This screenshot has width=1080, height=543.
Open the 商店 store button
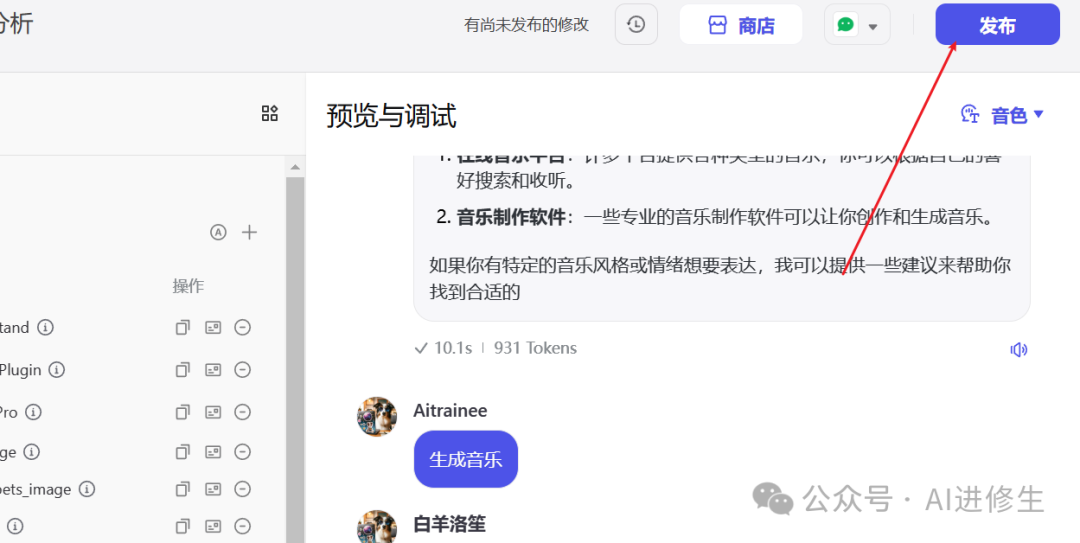[x=741, y=25]
